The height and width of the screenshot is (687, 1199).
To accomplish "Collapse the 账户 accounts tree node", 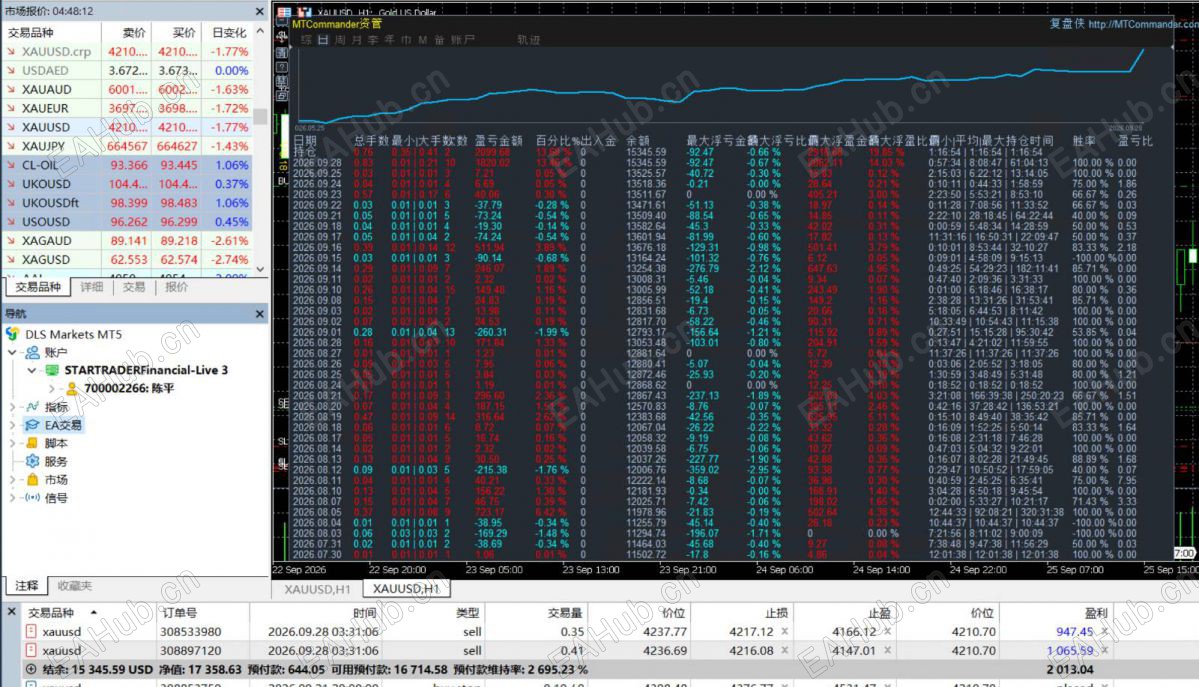I will click(12, 353).
